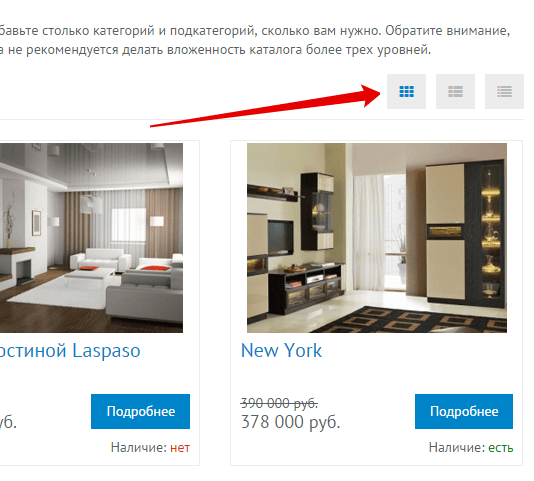Screen dimensions: 534x481
Task: Click Подробнее on the New York card
Action: pos(464,411)
